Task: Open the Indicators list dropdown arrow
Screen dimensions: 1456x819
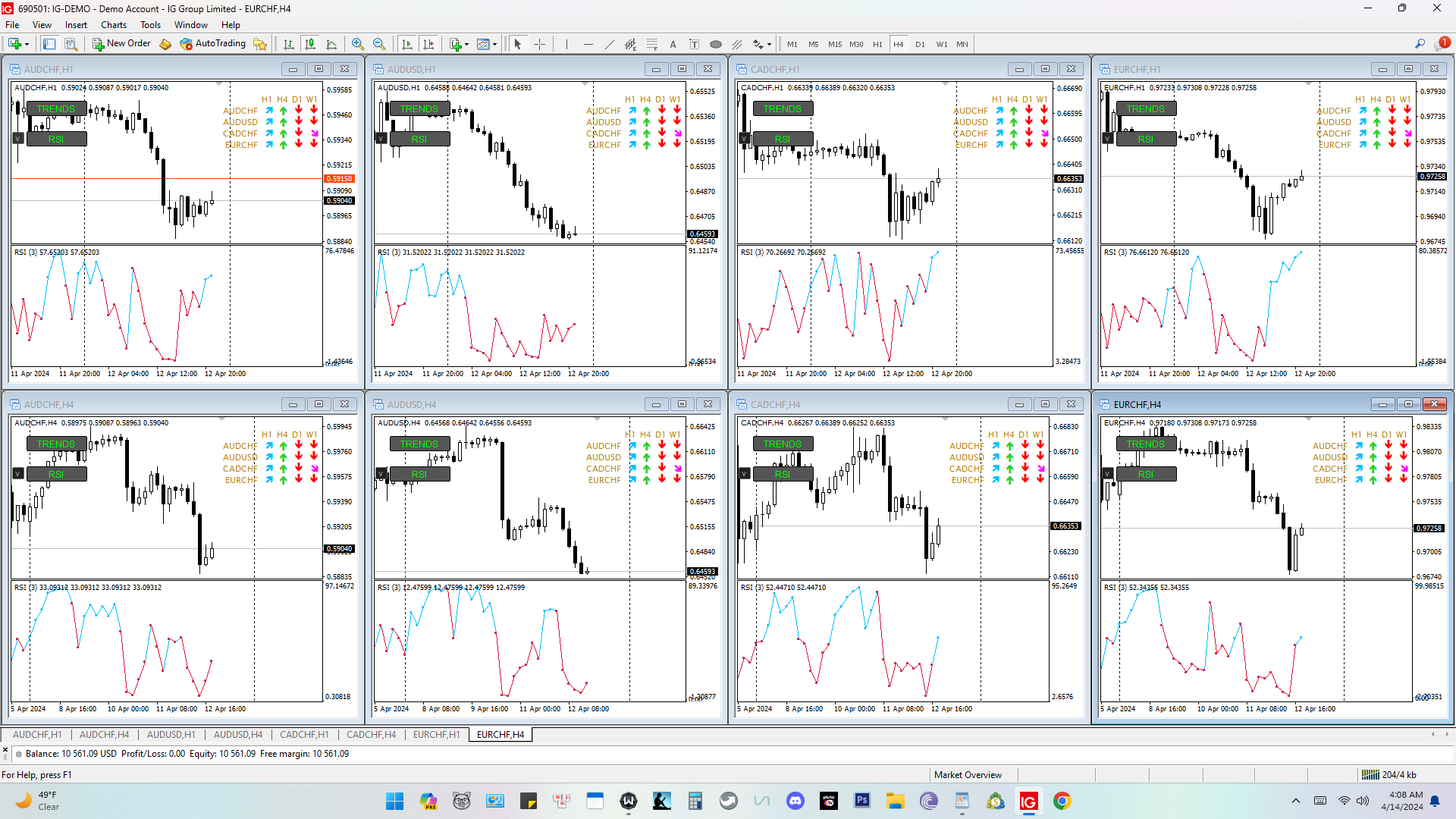Action: 466,44
